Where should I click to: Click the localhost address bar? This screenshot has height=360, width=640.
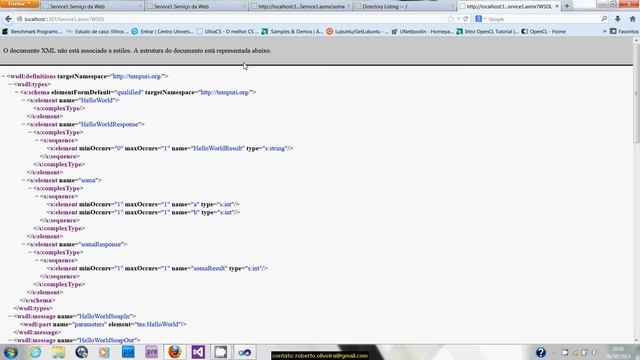233,19
